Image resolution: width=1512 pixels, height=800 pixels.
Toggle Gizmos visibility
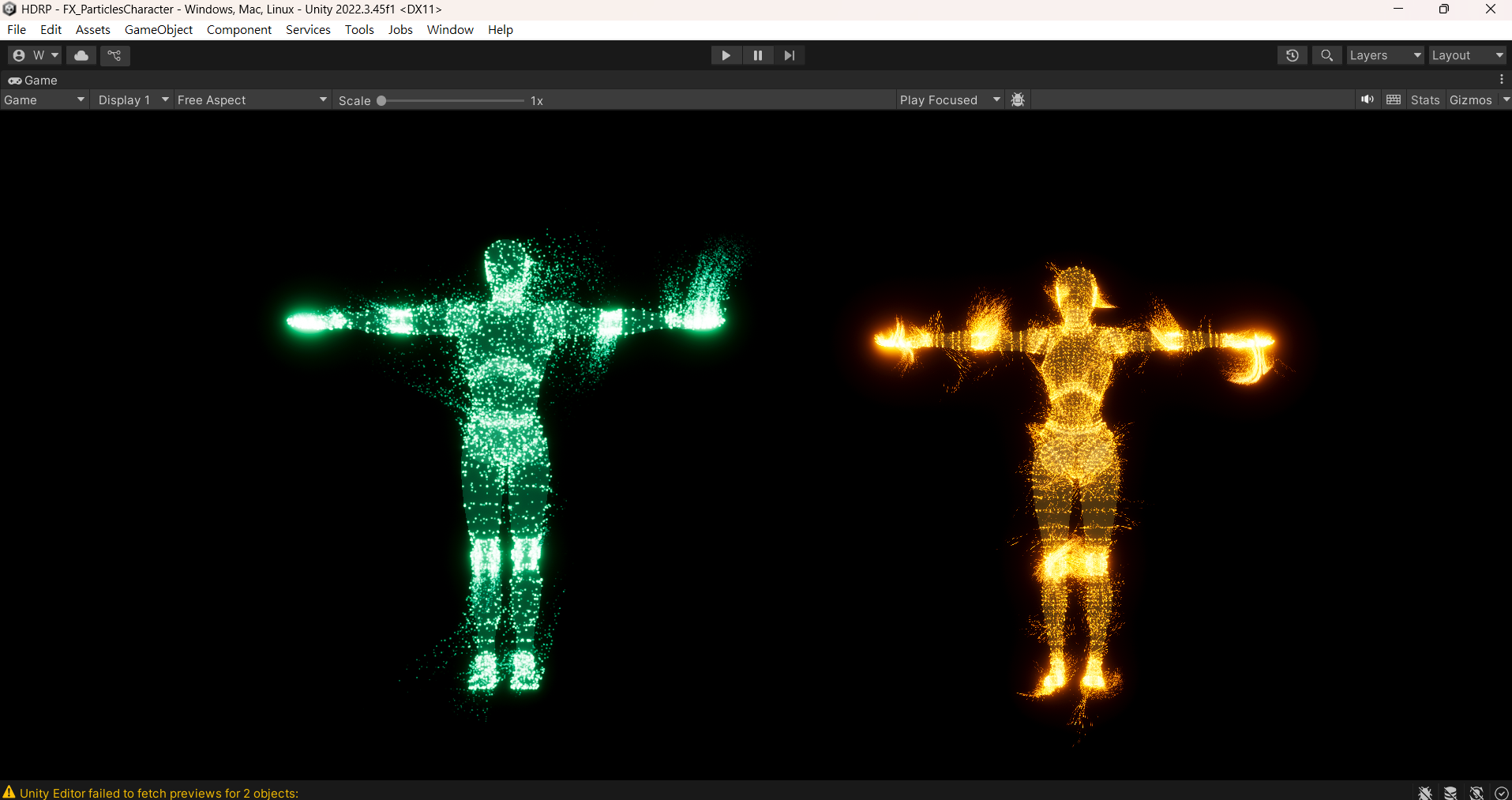click(1471, 100)
